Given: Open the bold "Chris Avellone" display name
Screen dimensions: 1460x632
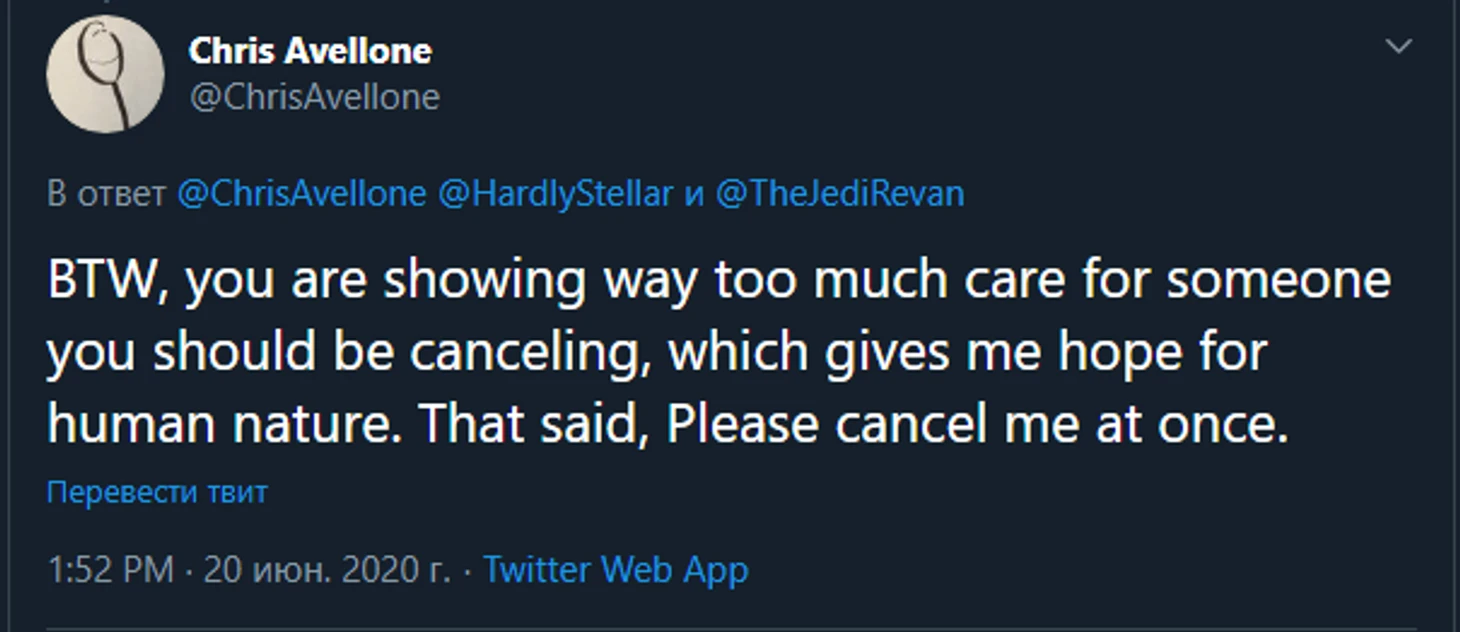Looking at the screenshot, I should (x=310, y=51).
